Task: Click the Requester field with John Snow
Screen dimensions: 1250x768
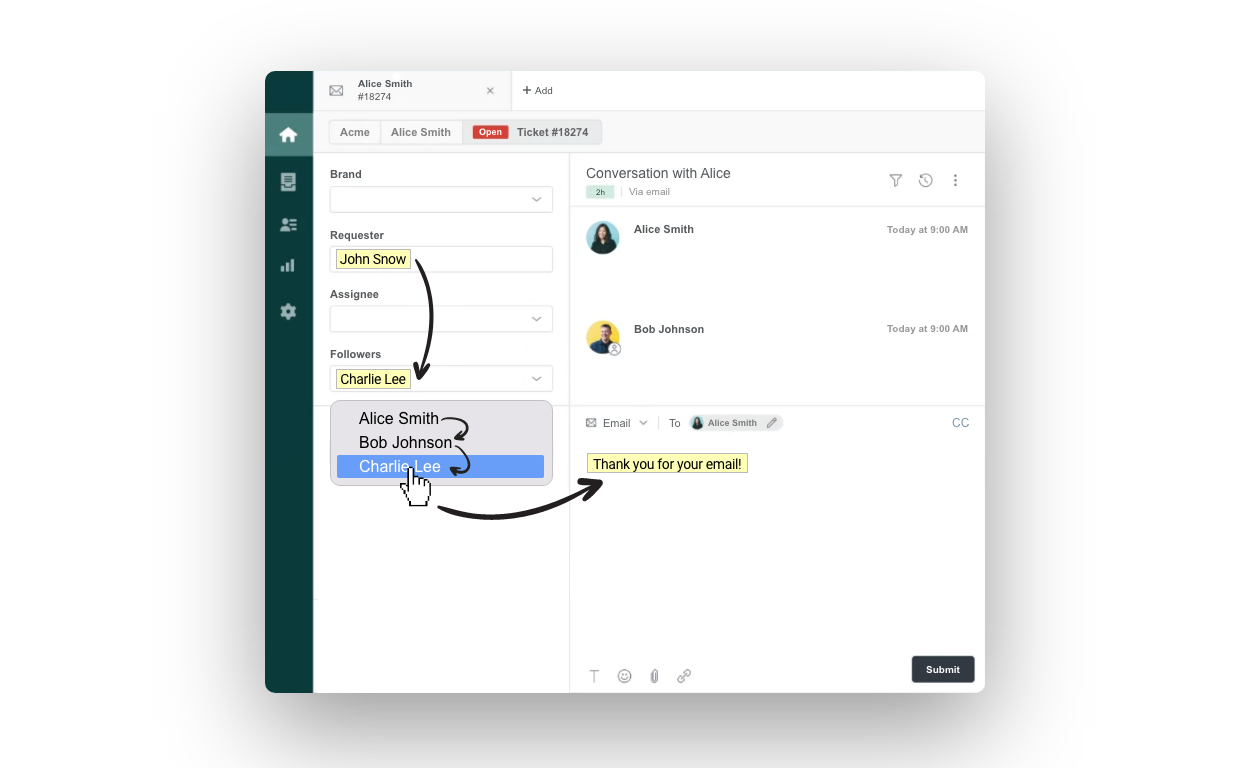Action: point(441,259)
